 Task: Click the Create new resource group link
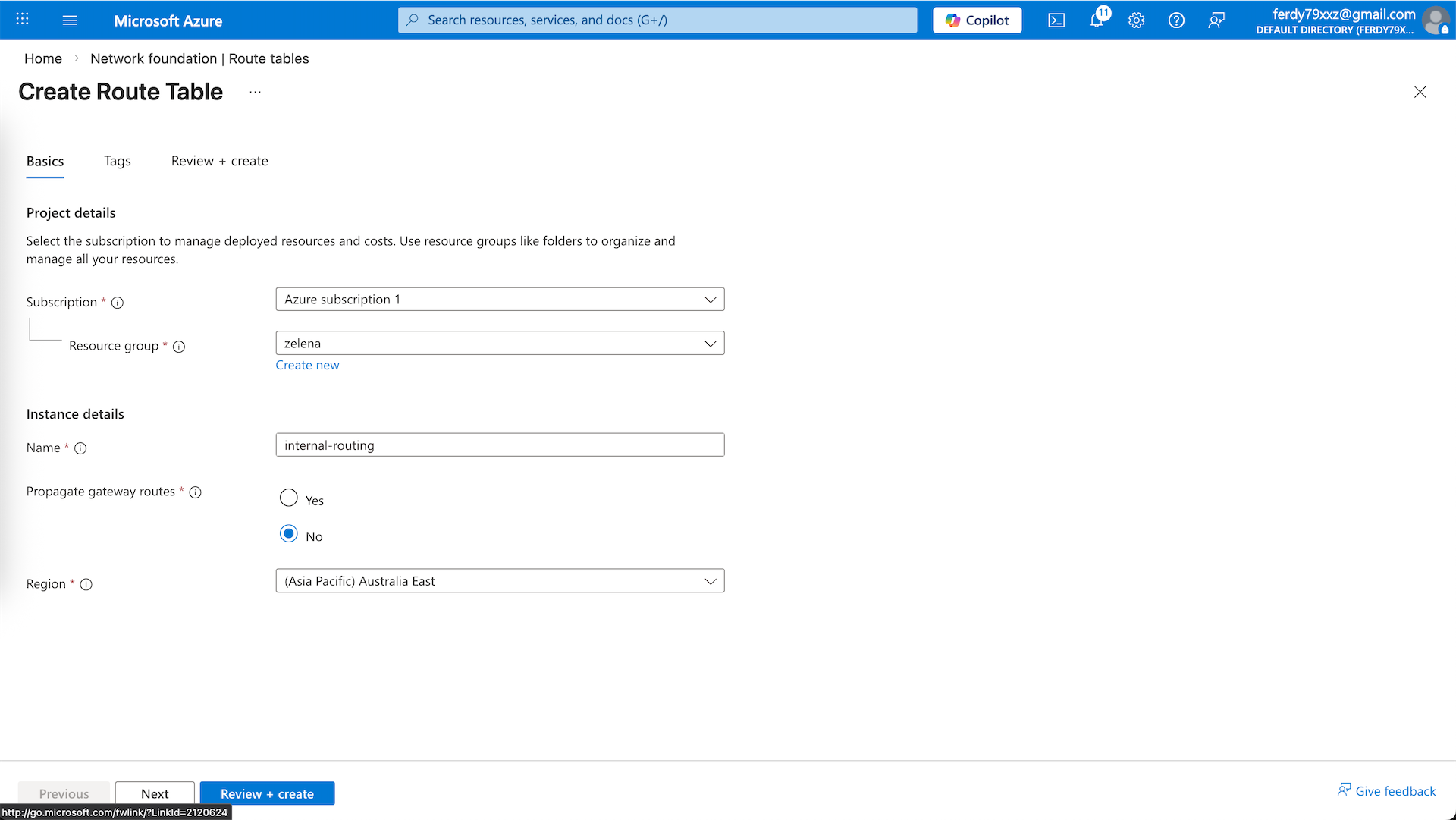click(307, 366)
